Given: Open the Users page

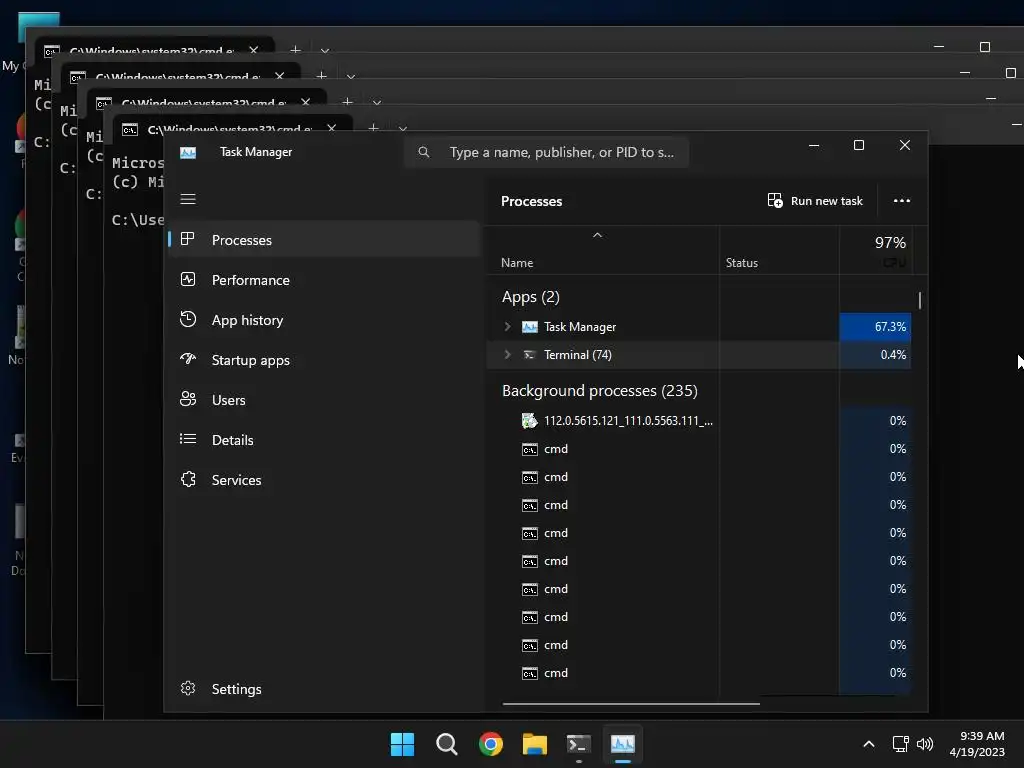Looking at the screenshot, I should (324, 400).
